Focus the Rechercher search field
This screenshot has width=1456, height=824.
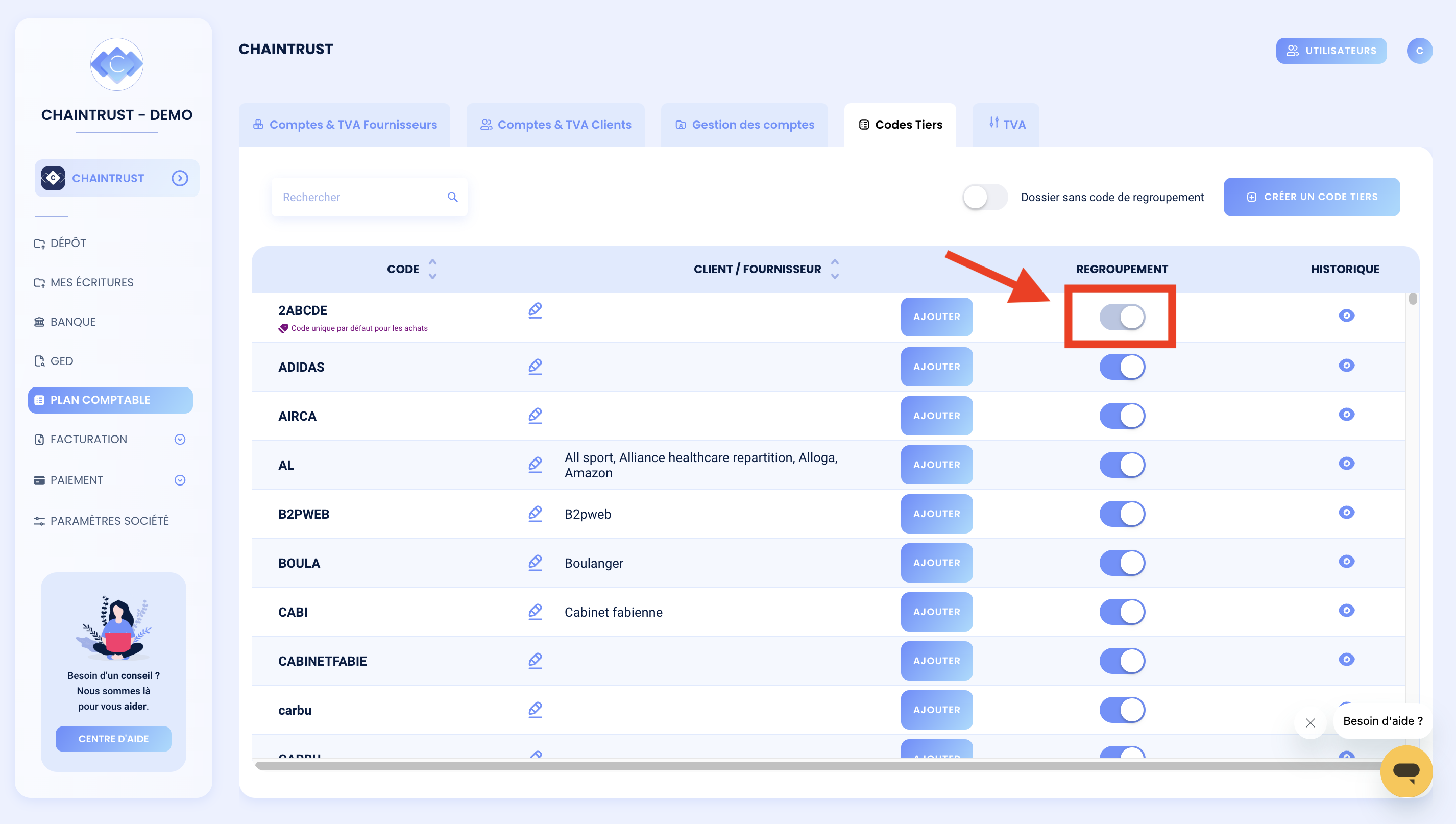[370, 197]
